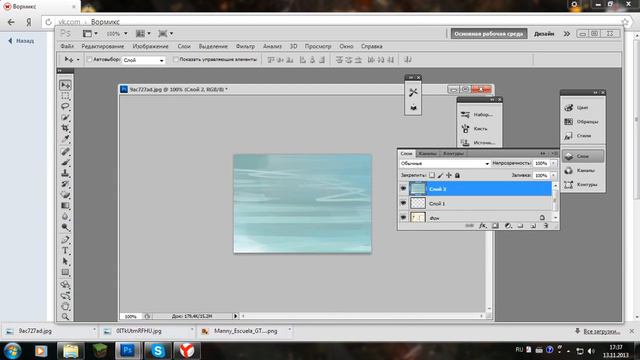The height and width of the screenshot is (360, 640).
Task: Select the Слой 2 layer thumbnail
Action: coord(418,189)
